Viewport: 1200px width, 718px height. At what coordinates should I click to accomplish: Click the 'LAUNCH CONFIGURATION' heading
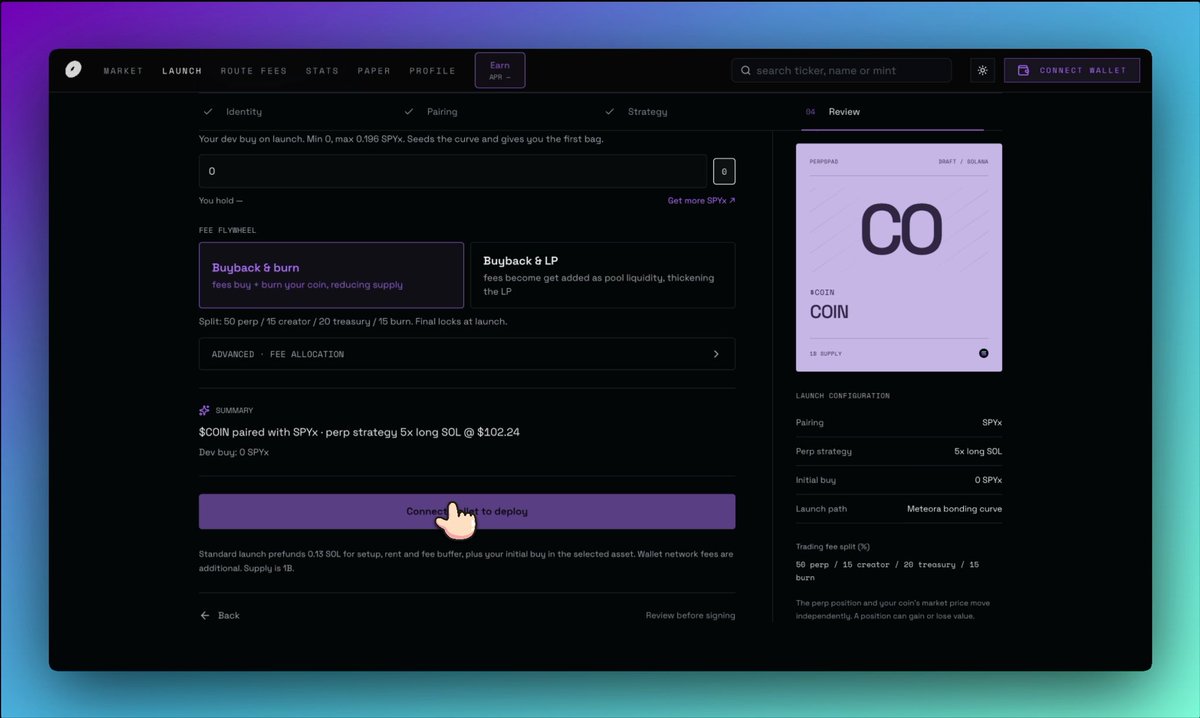point(843,396)
